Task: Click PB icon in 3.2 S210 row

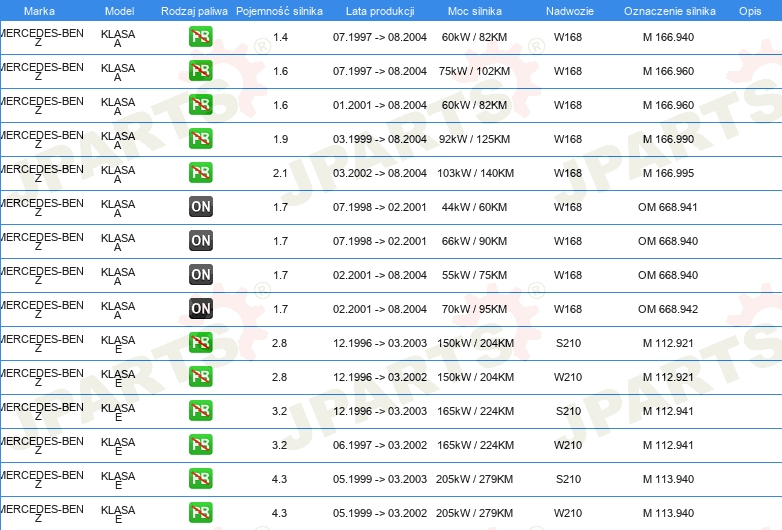Action: click(x=200, y=410)
